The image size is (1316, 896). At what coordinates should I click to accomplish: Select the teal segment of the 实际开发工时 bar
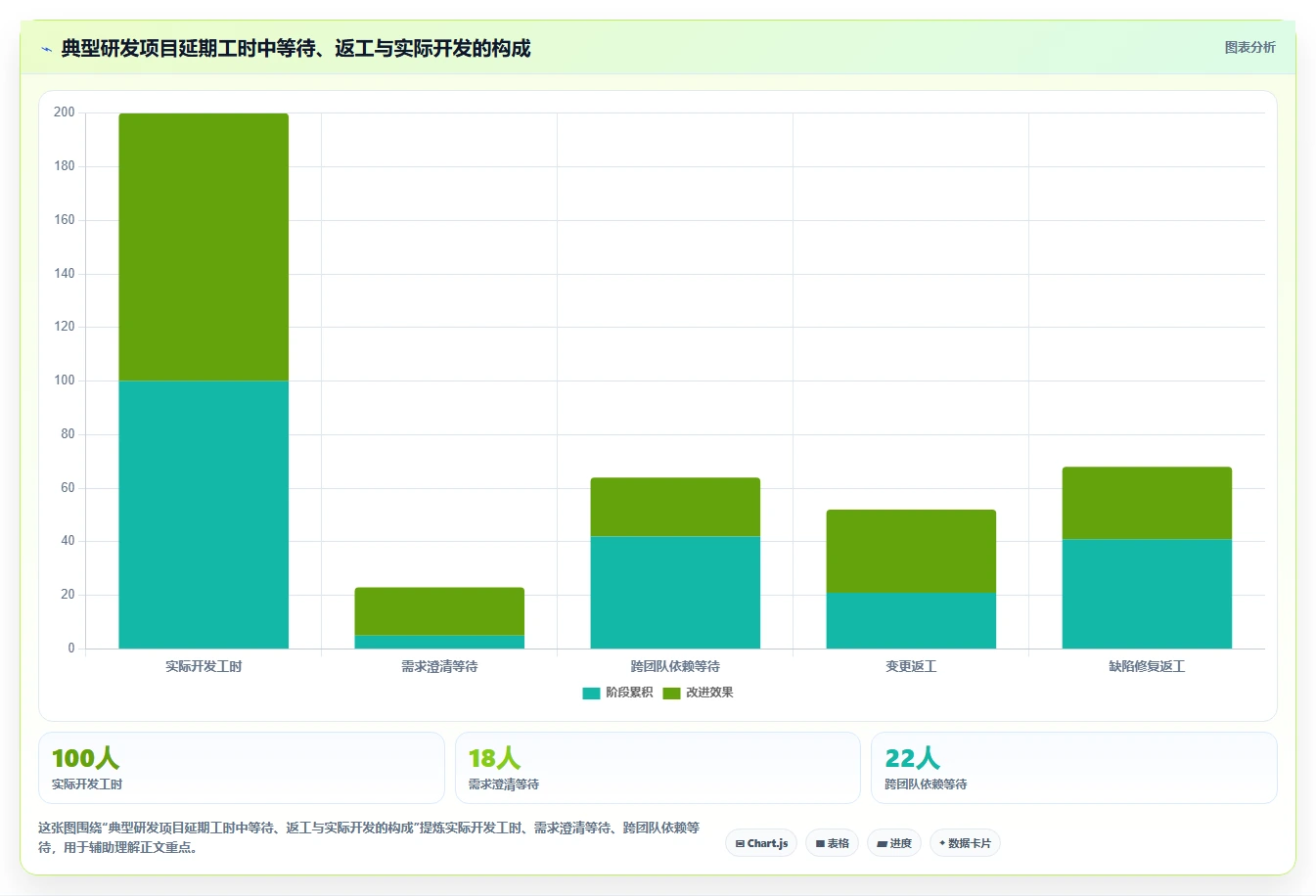[204, 515]
